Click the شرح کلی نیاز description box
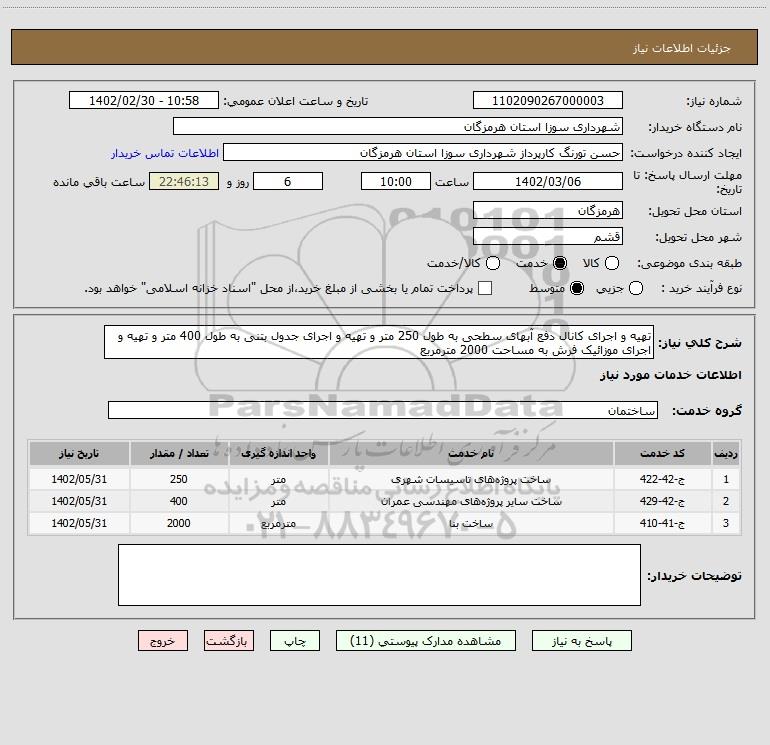The width and height of the screenshot is (770, 745). coord(379,342)
